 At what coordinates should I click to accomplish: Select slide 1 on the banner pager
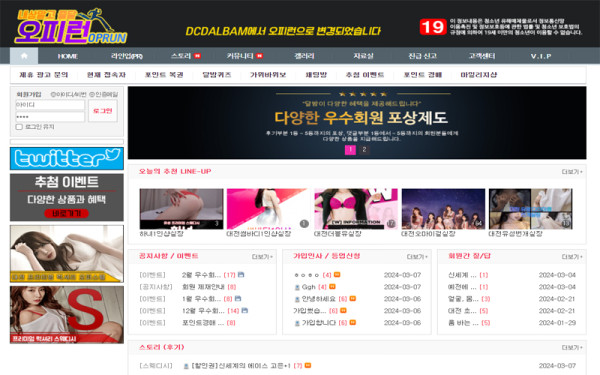350,150
